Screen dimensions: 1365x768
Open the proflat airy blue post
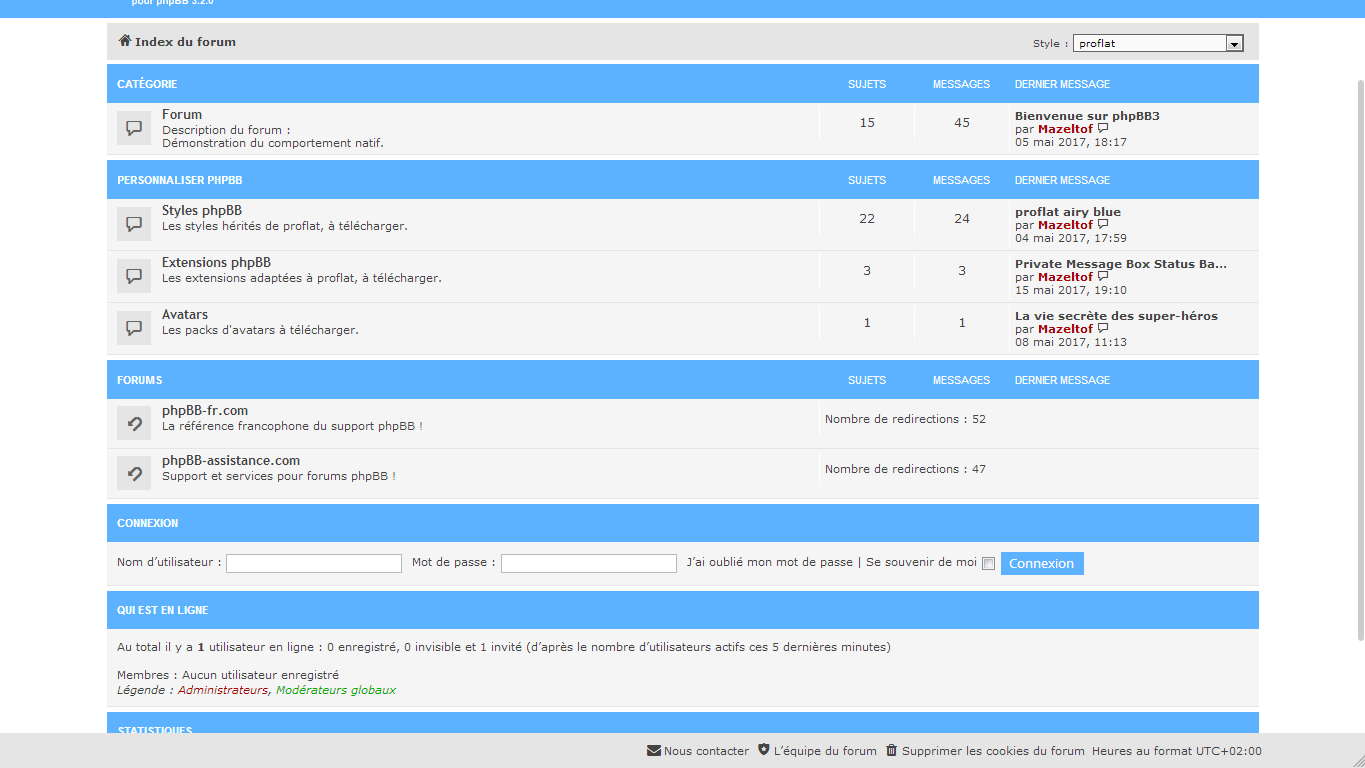[x=1068, y=212]
